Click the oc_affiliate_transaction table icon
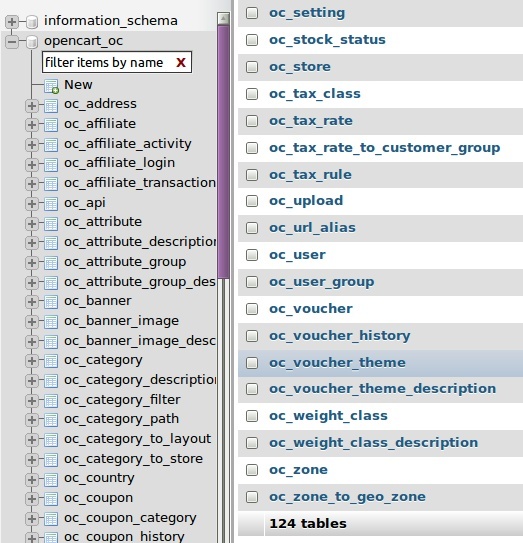This screenshot has height=543, width=523. pos(51,184)
